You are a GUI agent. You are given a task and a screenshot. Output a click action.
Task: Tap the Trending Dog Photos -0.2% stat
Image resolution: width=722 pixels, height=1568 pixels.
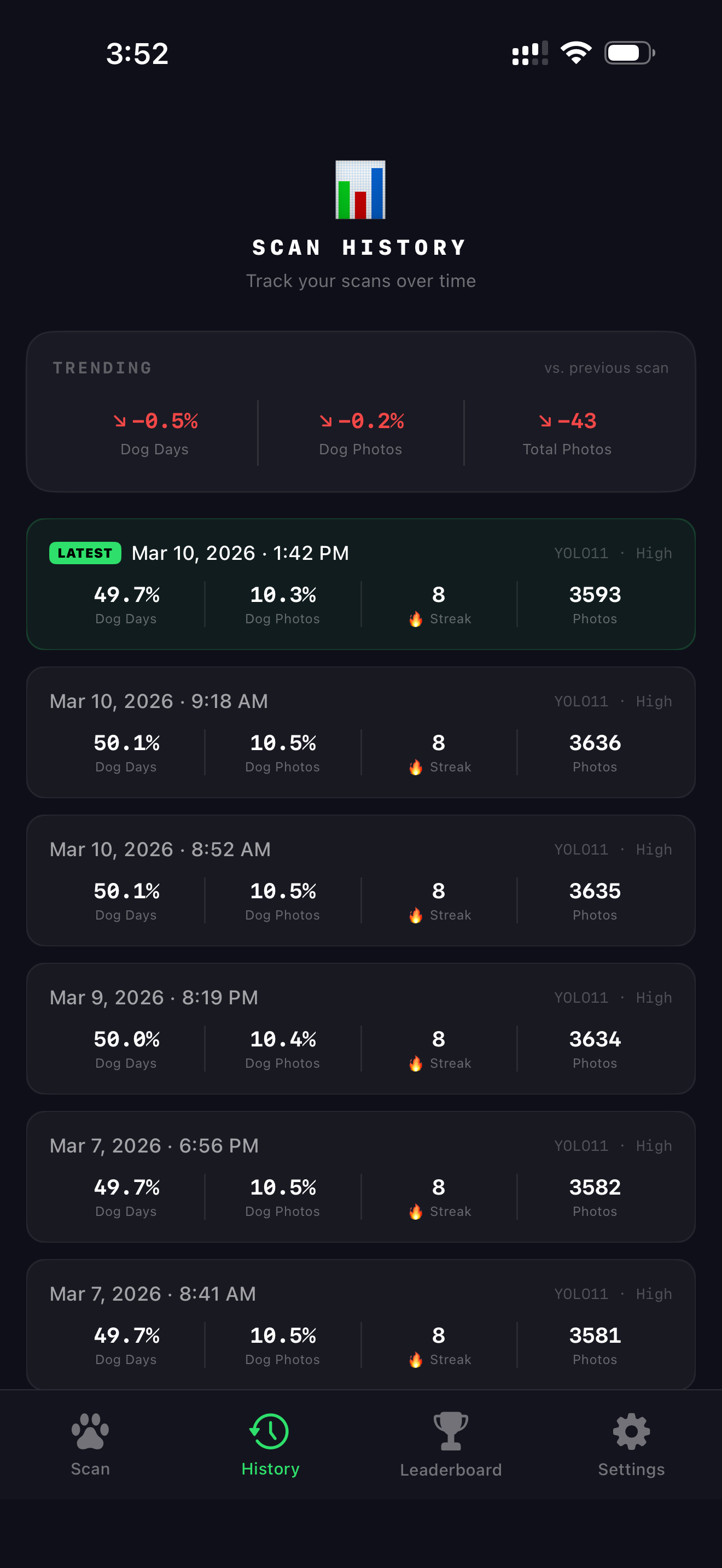(360, 433)
